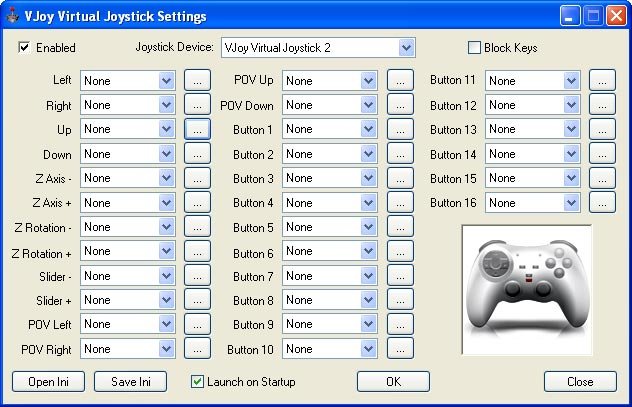This screenshot has height=407, width=632.
Task: Toggle the Enabled checkbox
Action: 24,48
